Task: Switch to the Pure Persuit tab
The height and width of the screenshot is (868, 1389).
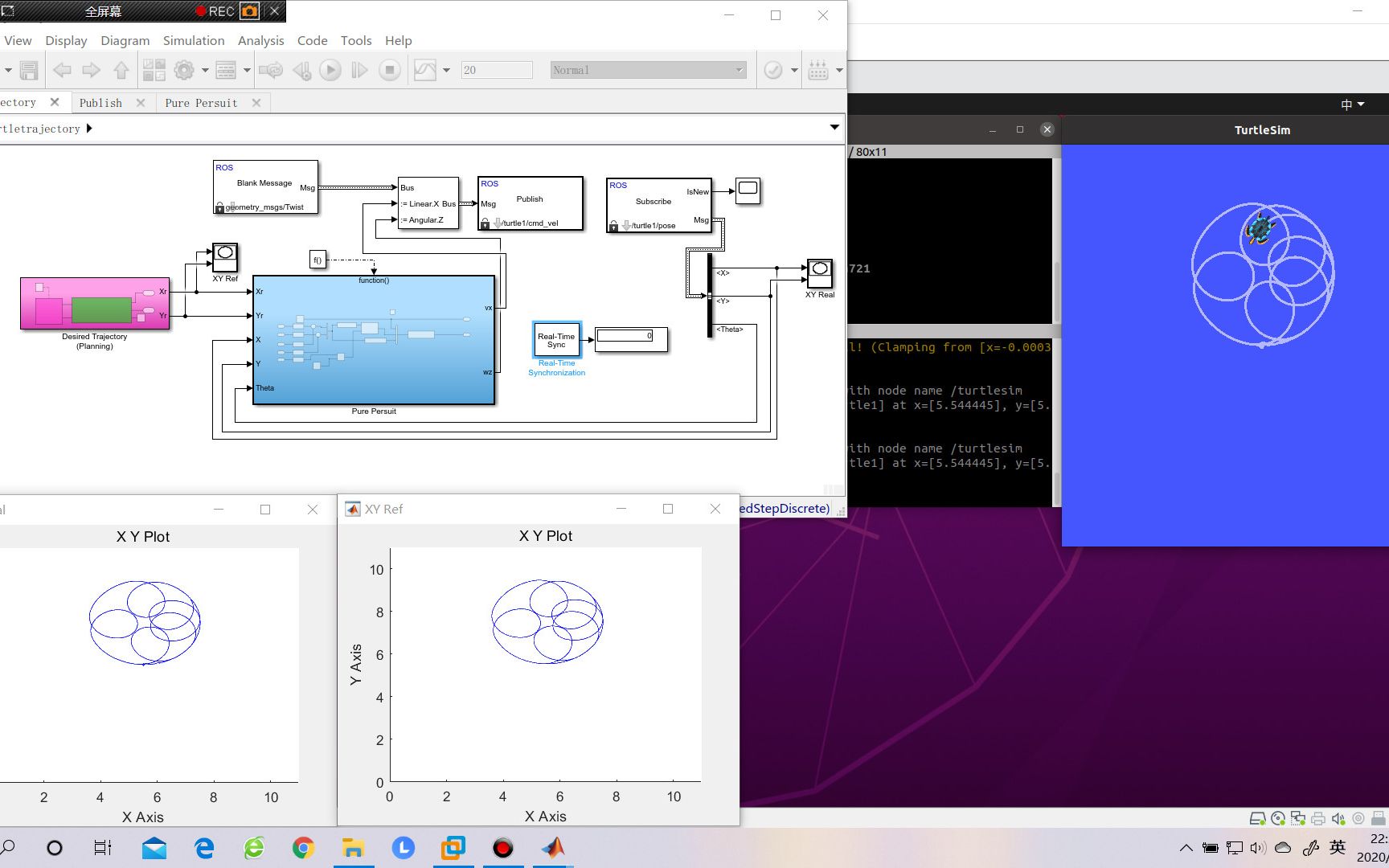Action: click(201, 103)
